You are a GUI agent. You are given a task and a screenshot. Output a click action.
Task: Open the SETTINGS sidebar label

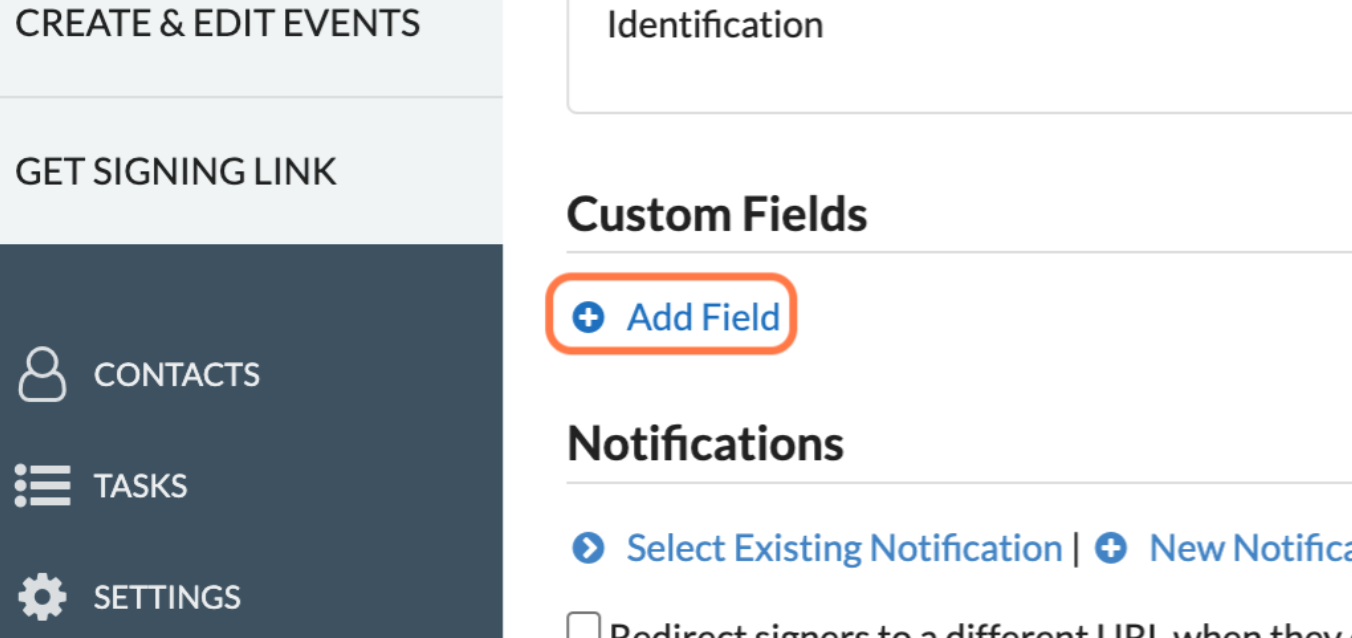pyautogui.click(x=167, y=597)
